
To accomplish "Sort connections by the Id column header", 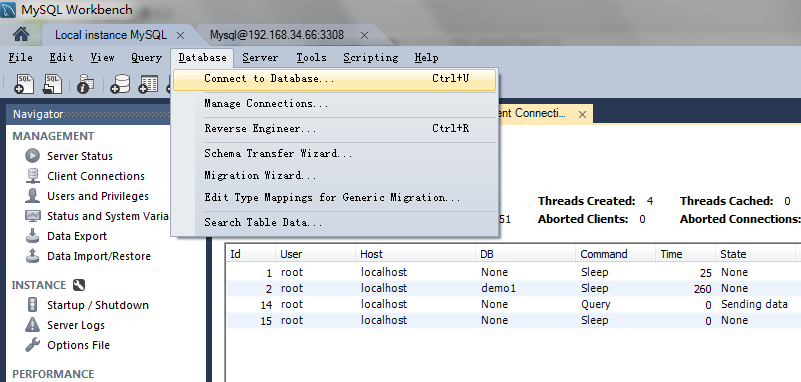I will click(251, 254).
